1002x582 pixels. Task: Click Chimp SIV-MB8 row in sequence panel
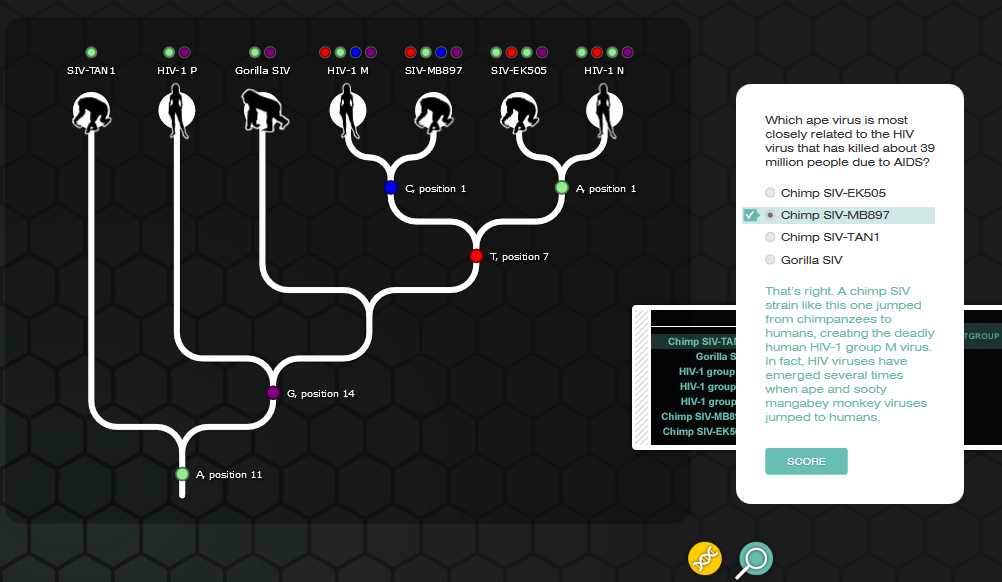698,417
